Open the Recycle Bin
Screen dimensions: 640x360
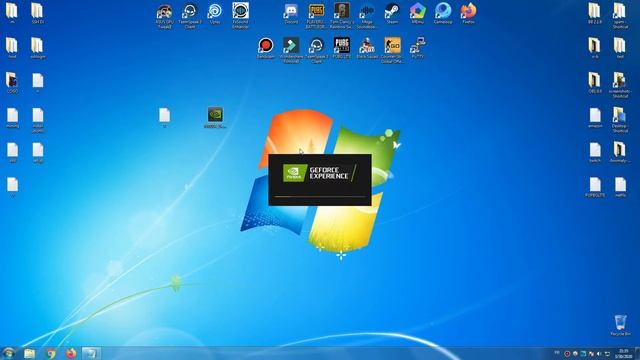(620, 325)
